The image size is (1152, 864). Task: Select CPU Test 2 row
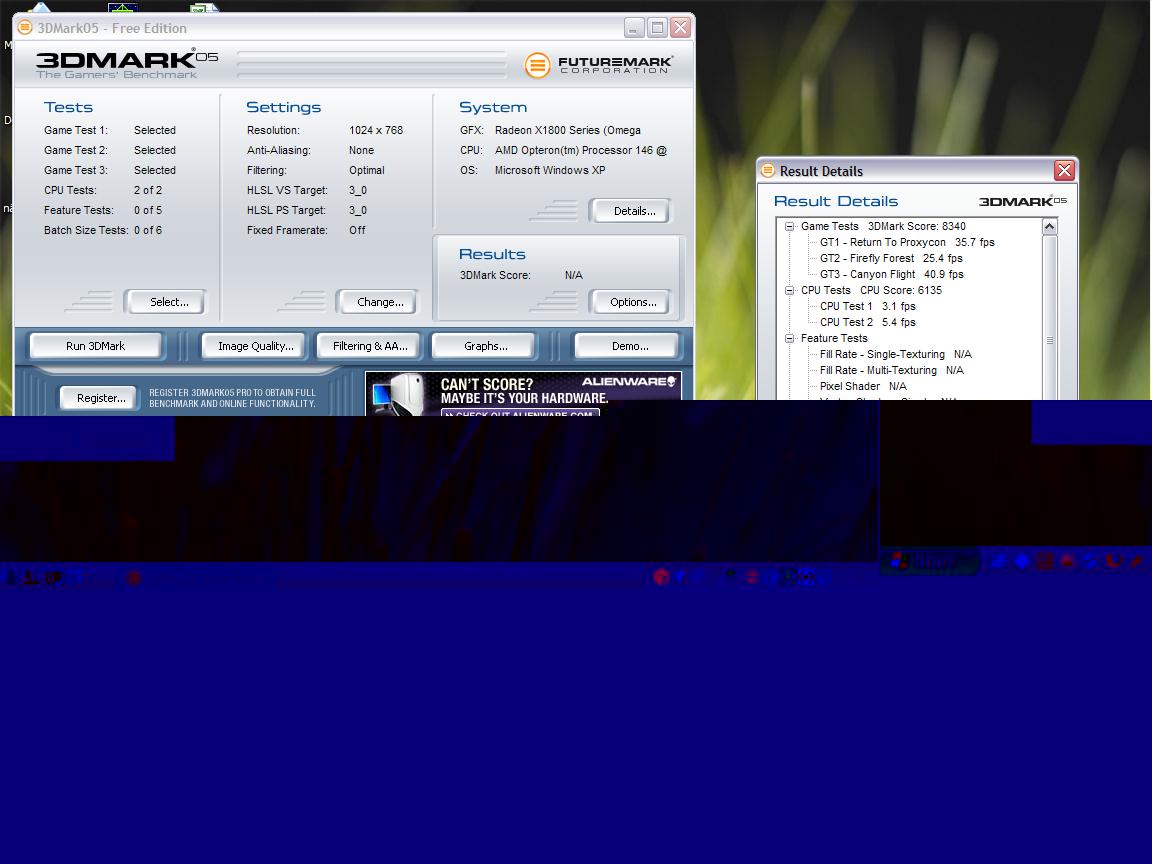tap(868, 323)
